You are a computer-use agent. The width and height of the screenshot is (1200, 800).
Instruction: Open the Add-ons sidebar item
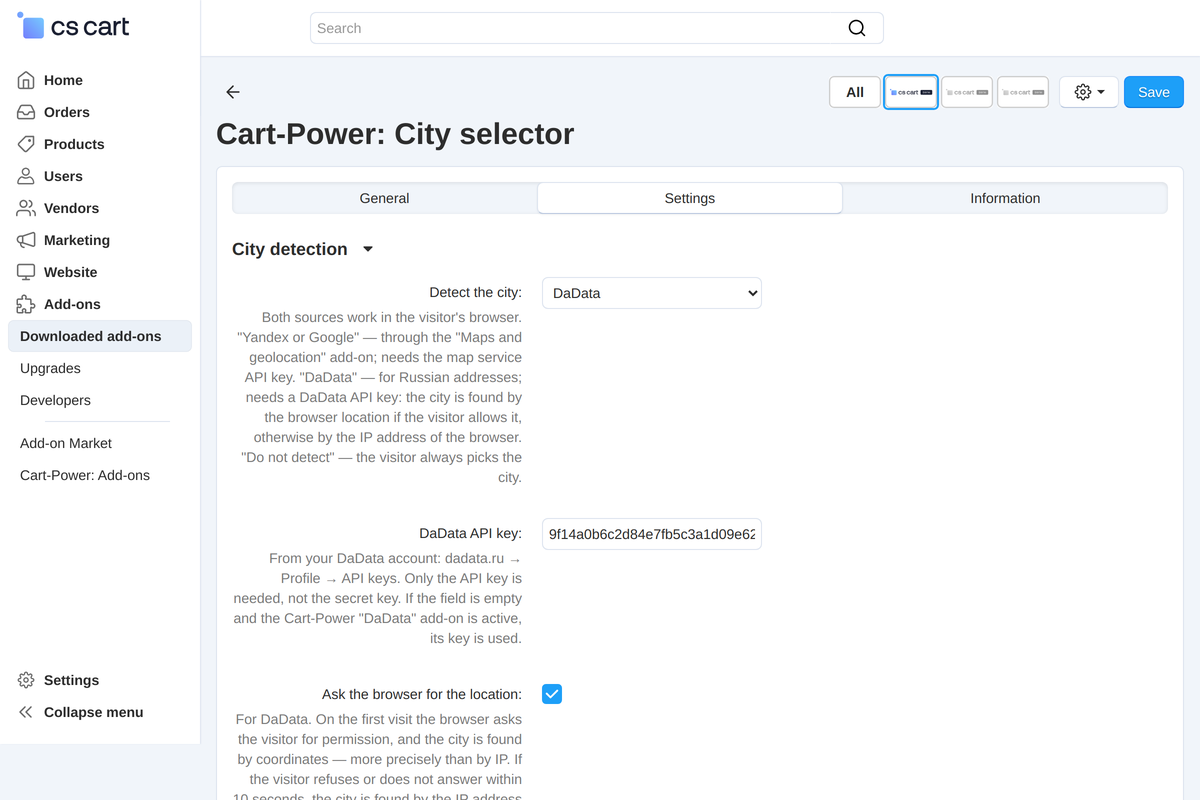click(x=72, y=304)
